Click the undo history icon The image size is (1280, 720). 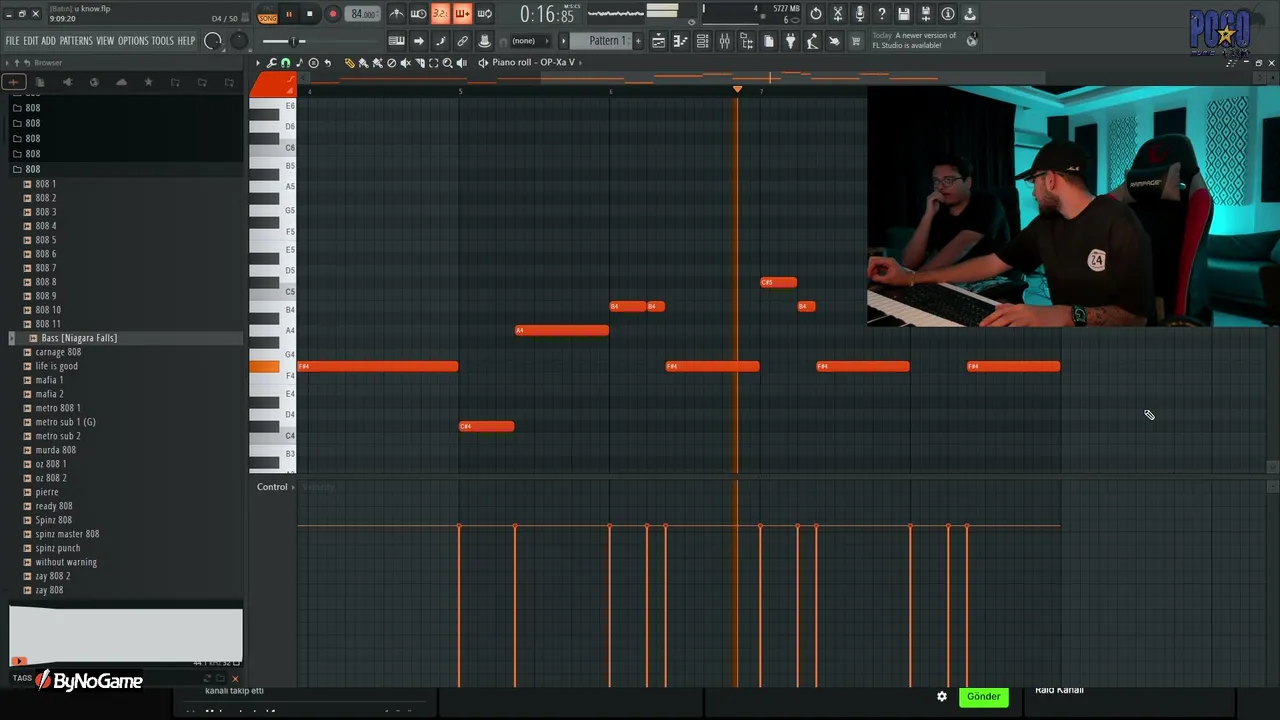(x=816, y=14)
